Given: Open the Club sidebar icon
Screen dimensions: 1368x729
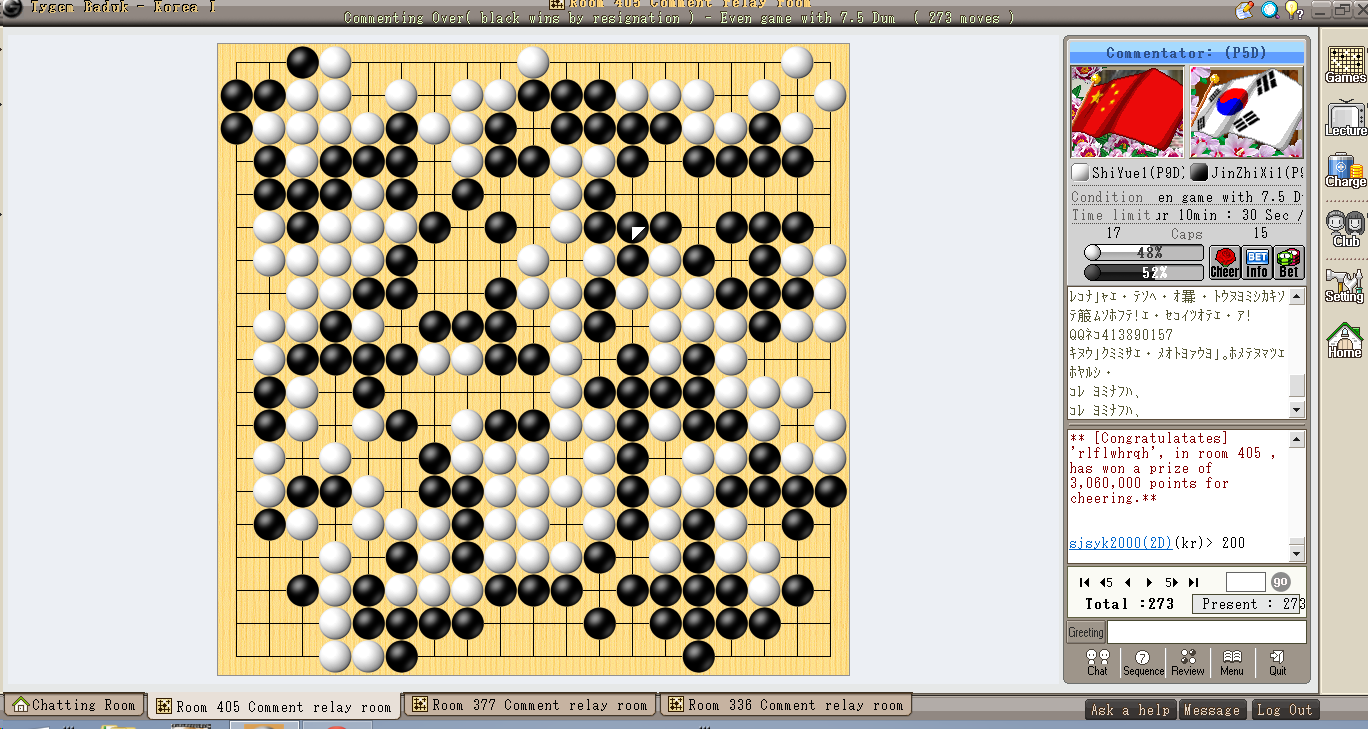Looking at the screenshot, I should click(1345, 229).
